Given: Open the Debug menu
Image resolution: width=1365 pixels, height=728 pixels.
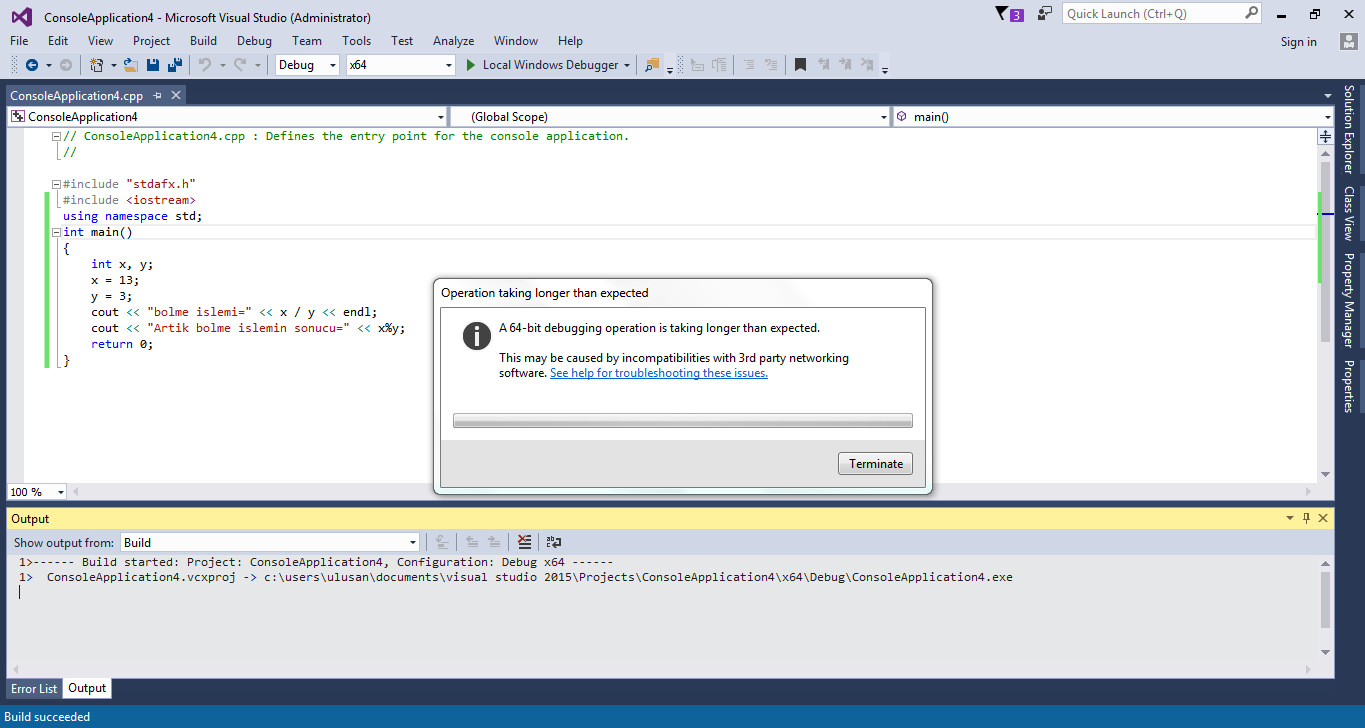Looking at the screenshot, I should (254, 41).
